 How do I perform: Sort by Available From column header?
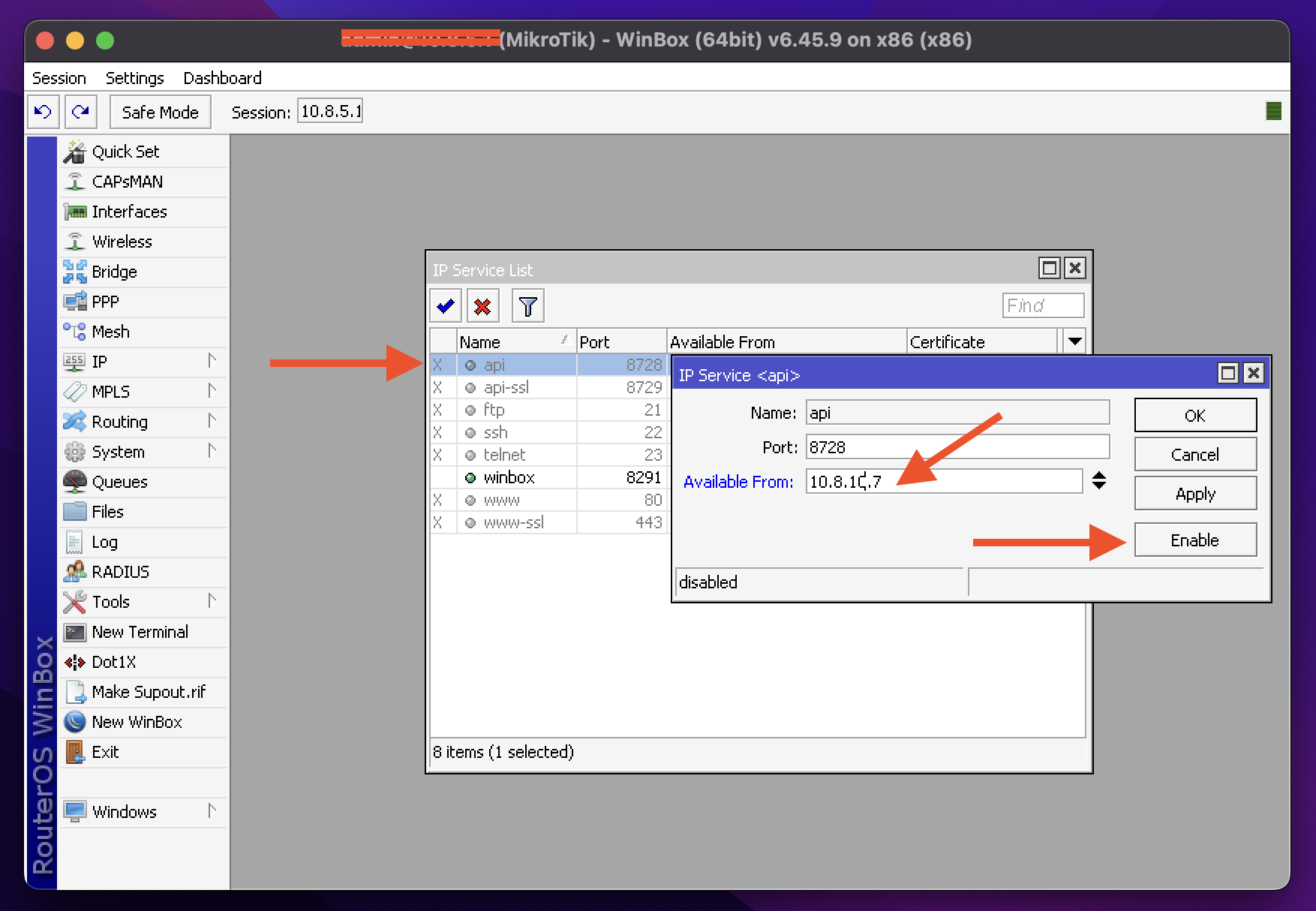point(786,341)
